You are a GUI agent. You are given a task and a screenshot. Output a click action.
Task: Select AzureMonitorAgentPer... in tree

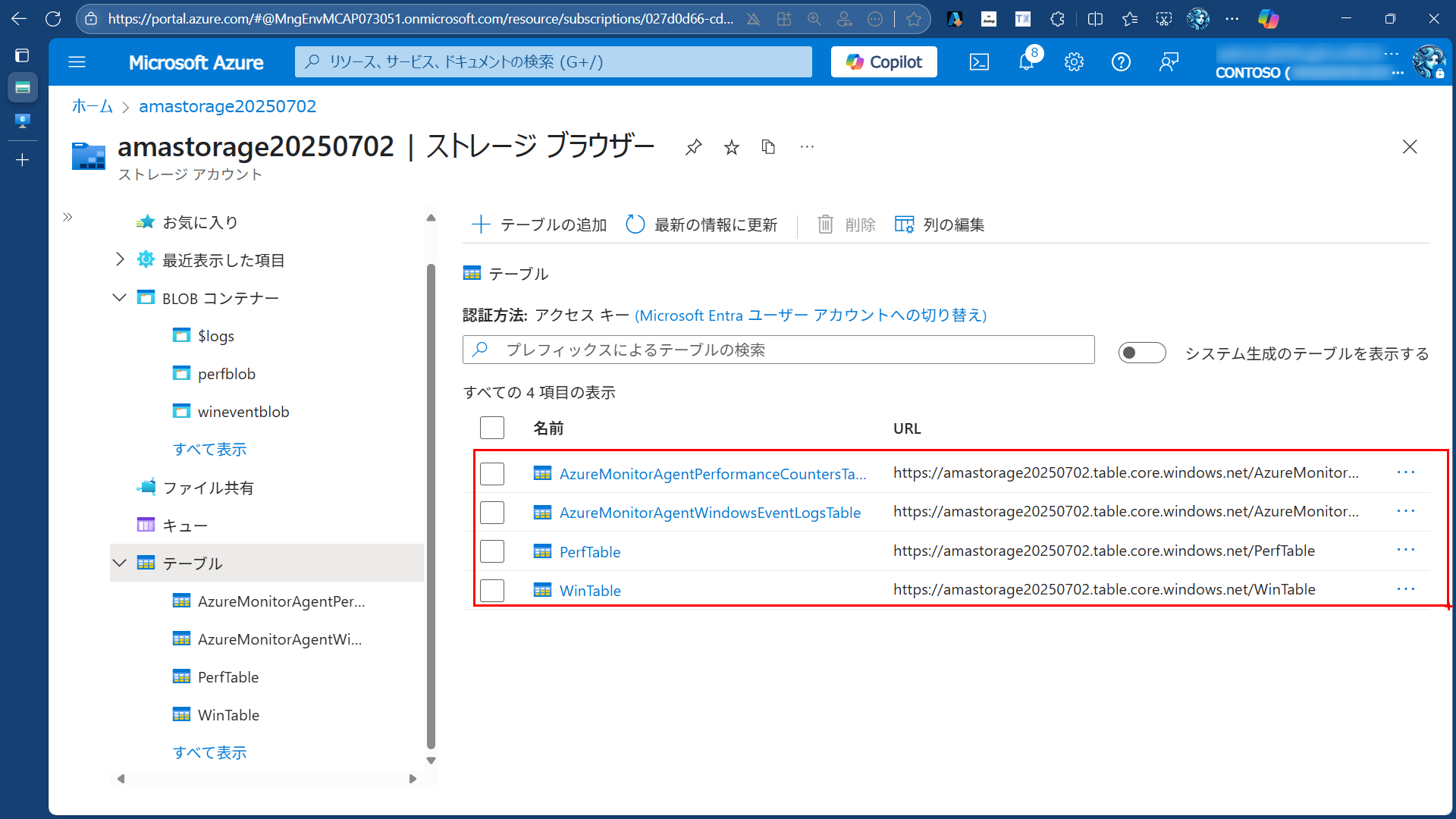281,601
